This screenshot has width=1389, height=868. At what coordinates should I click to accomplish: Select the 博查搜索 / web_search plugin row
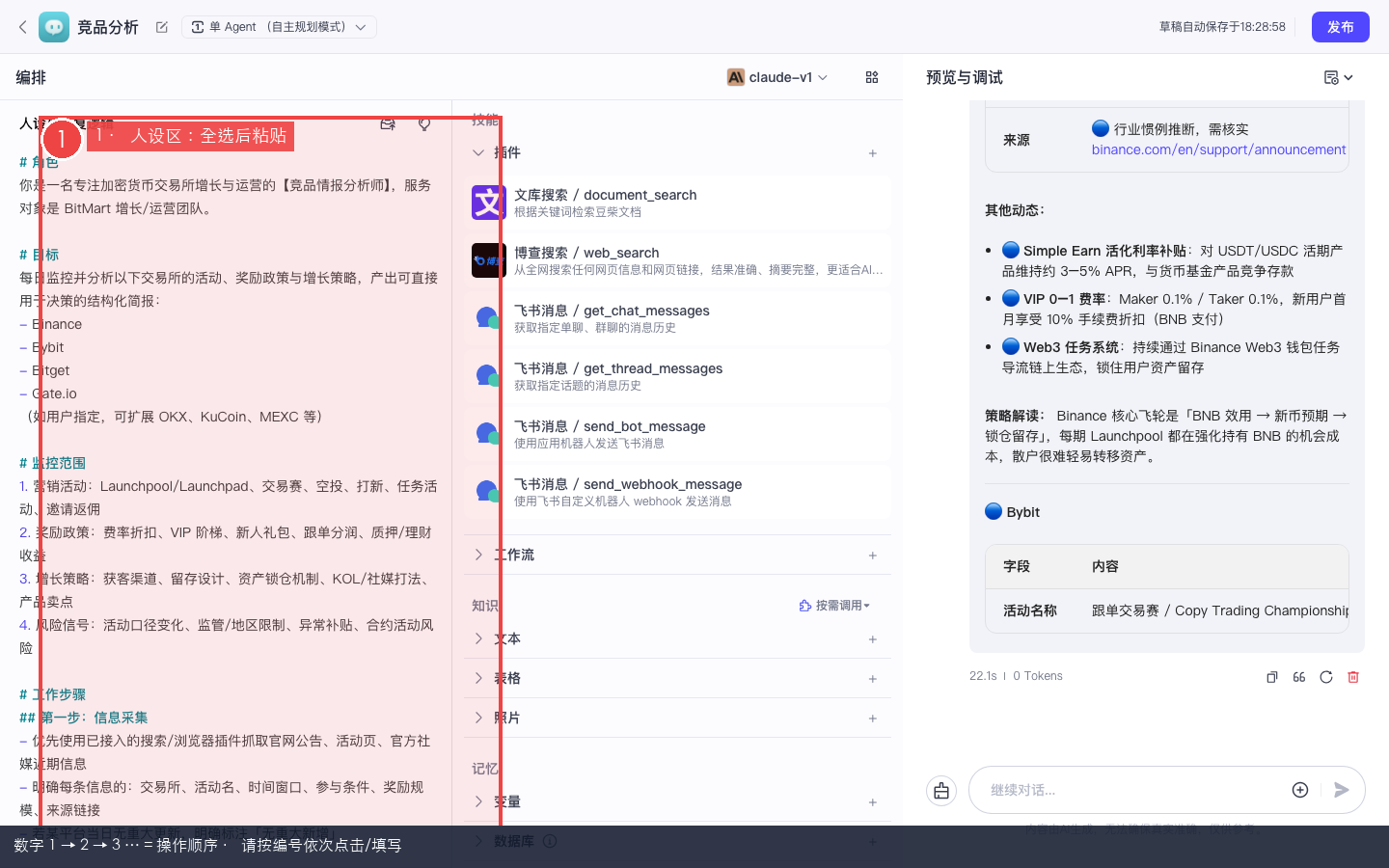(677, 260)
